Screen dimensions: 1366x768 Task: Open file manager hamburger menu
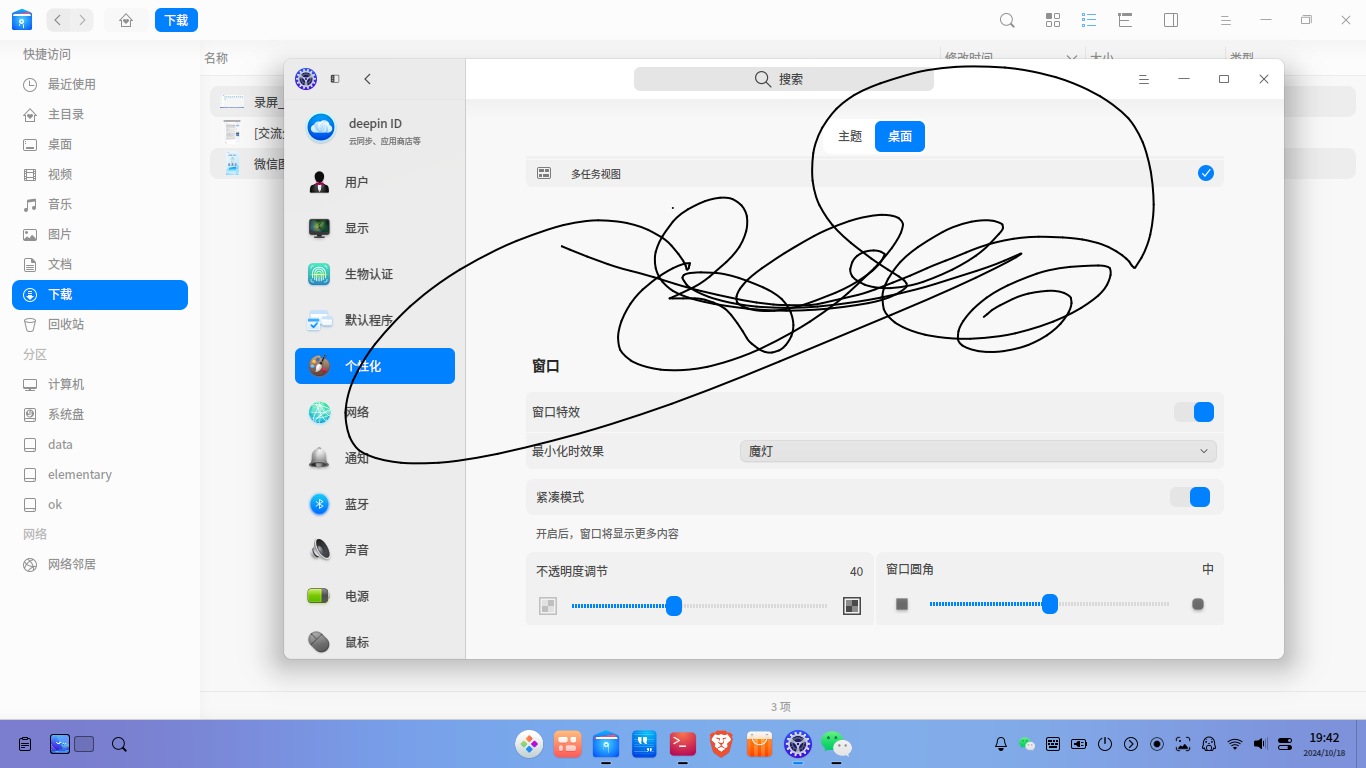click(x=1225, y=20)
